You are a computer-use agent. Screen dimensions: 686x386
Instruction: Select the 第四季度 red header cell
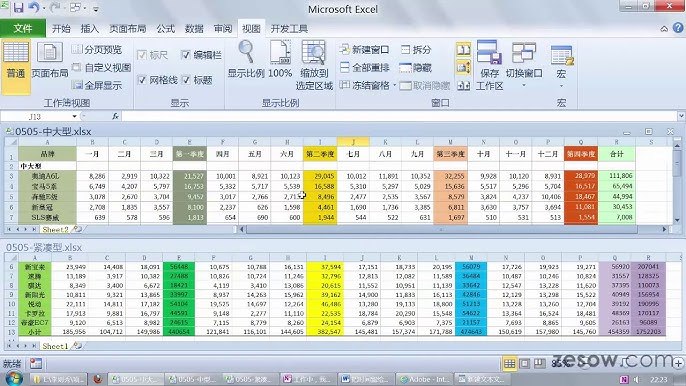[581, 154]
